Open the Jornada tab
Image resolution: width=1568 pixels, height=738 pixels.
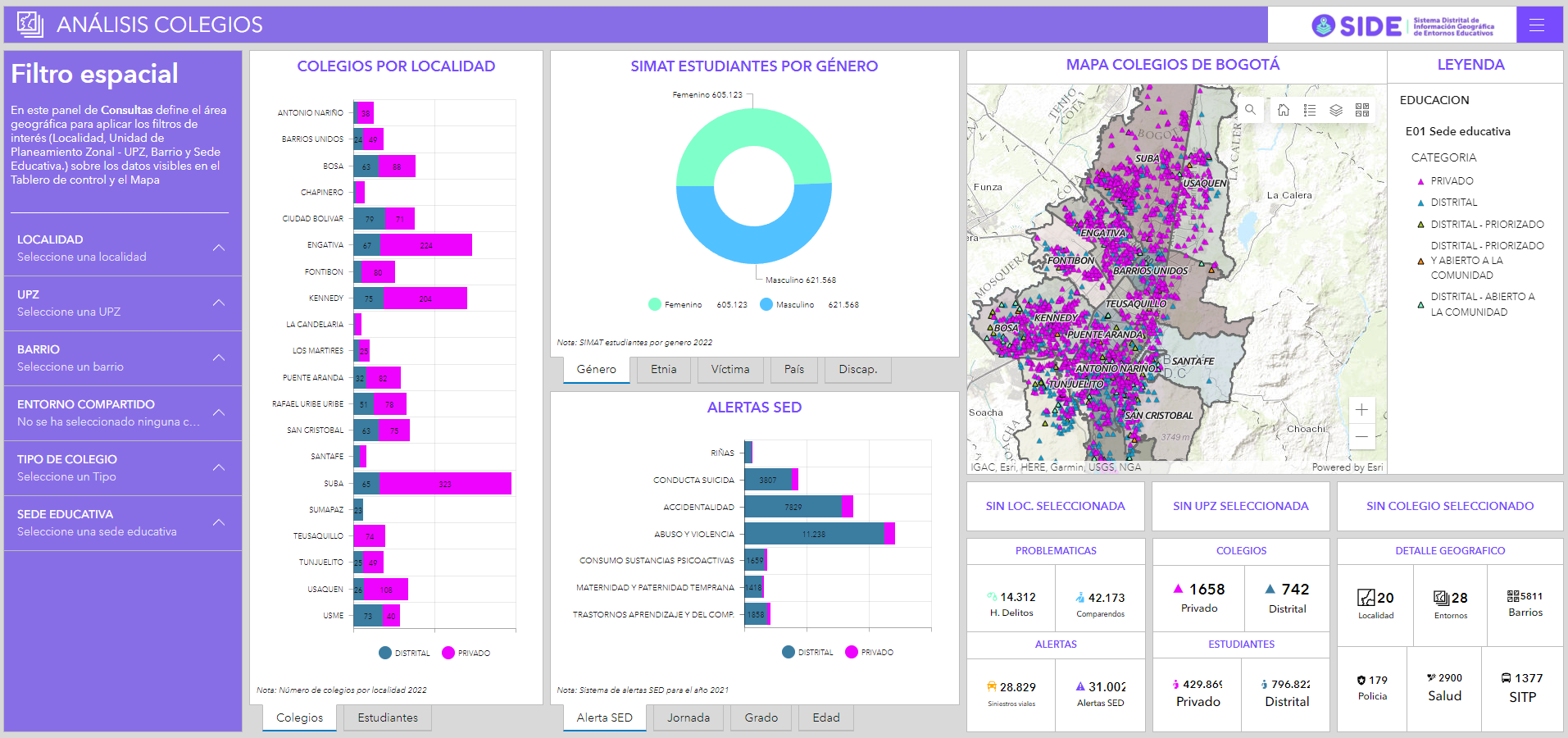coord(689,717)
